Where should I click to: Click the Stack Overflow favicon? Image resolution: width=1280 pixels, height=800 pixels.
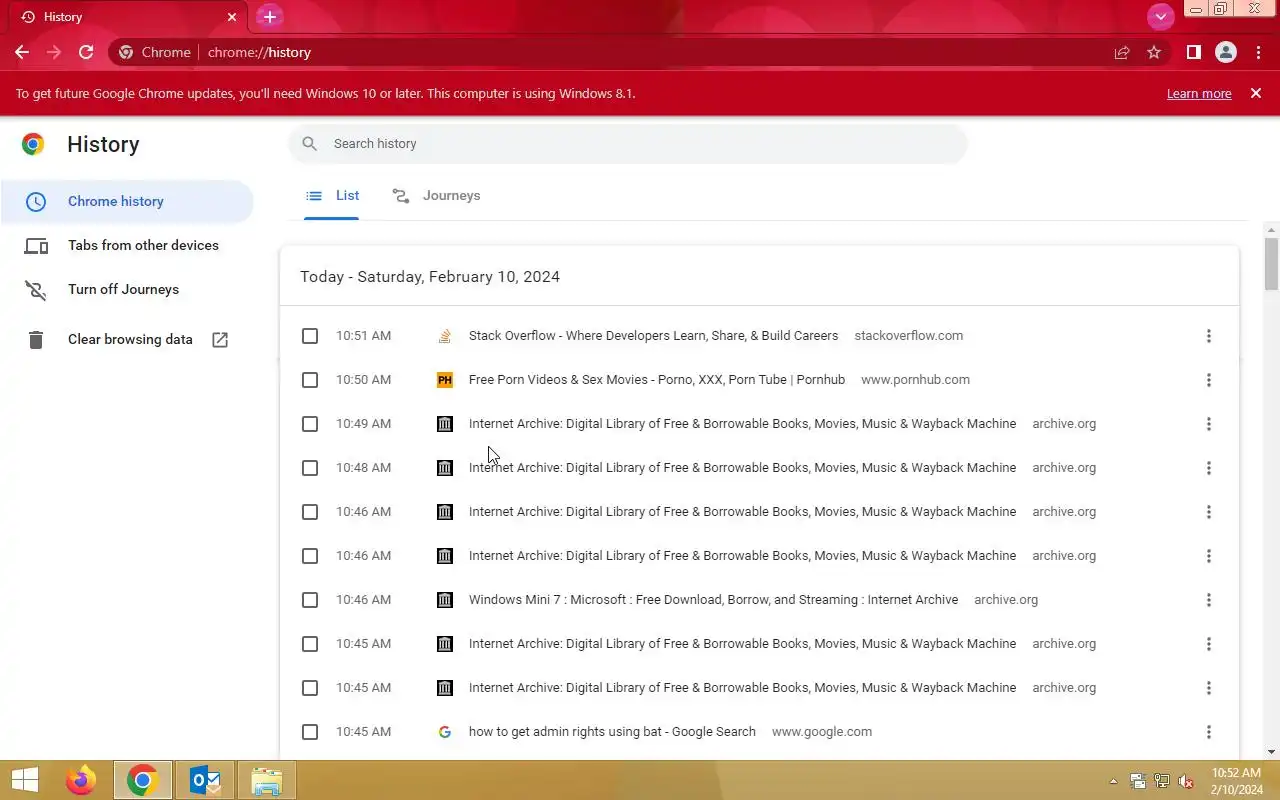[445, 336]
